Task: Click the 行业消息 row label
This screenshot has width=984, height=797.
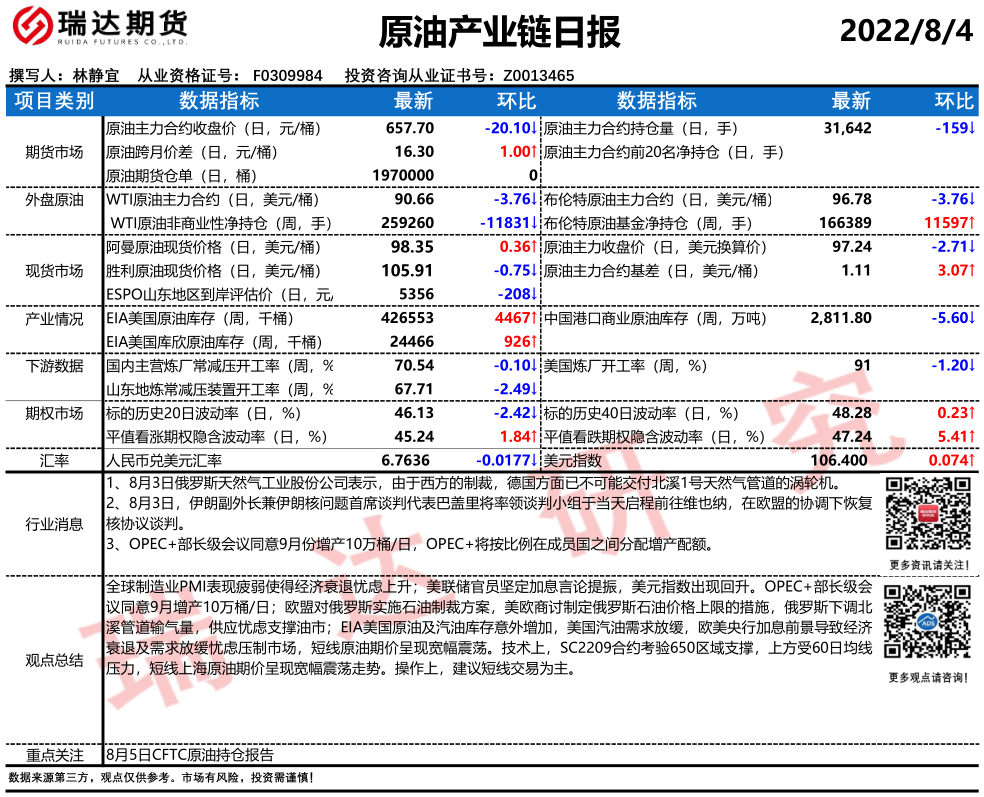Action: click(x=54, y=524)
